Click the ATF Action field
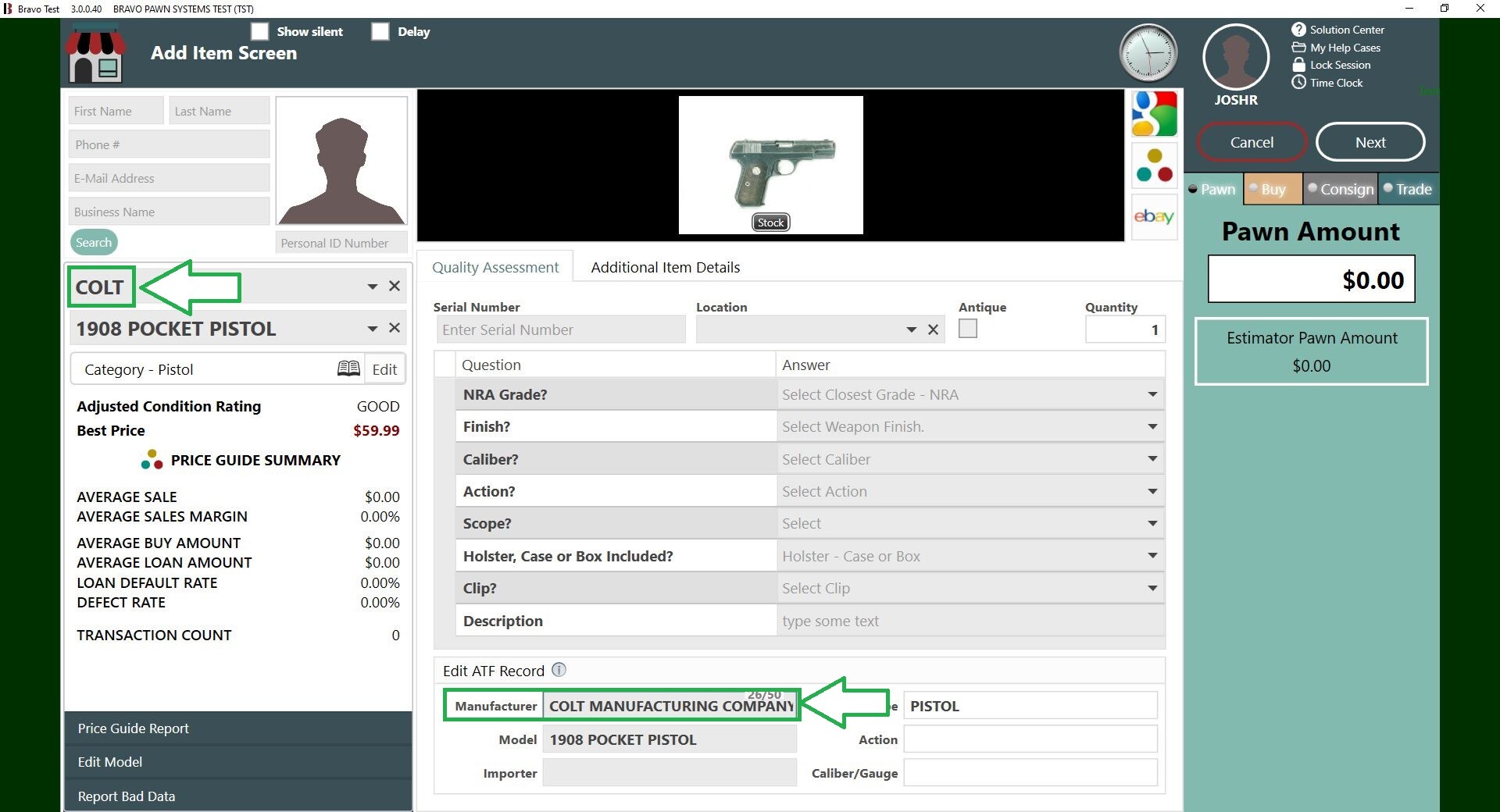This screenshot has height=812, width=1500. coord(1030,739)
